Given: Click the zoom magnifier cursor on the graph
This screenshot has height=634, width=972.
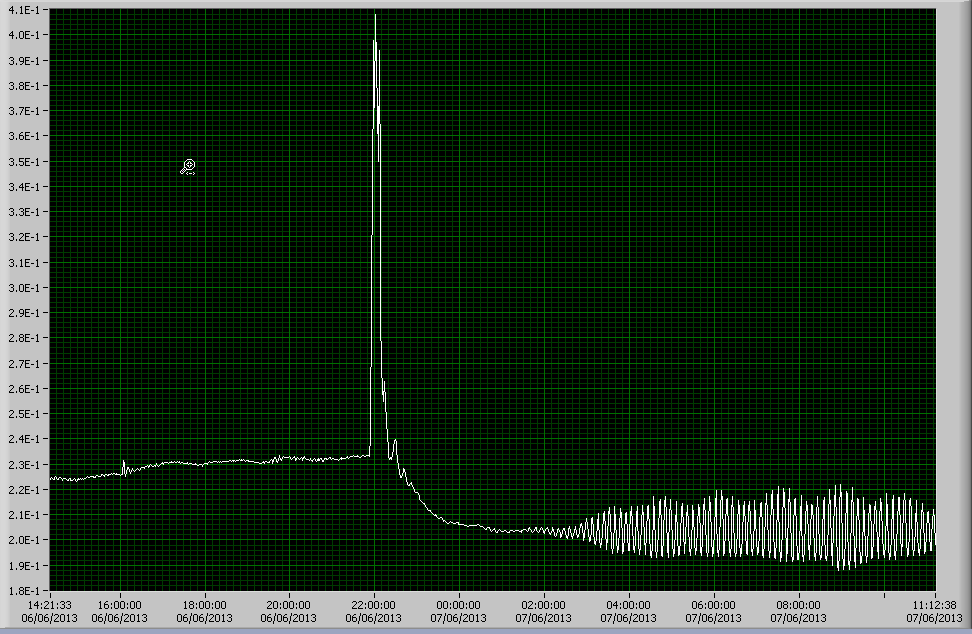Looking at the screenshot, I should pos(187,166).
